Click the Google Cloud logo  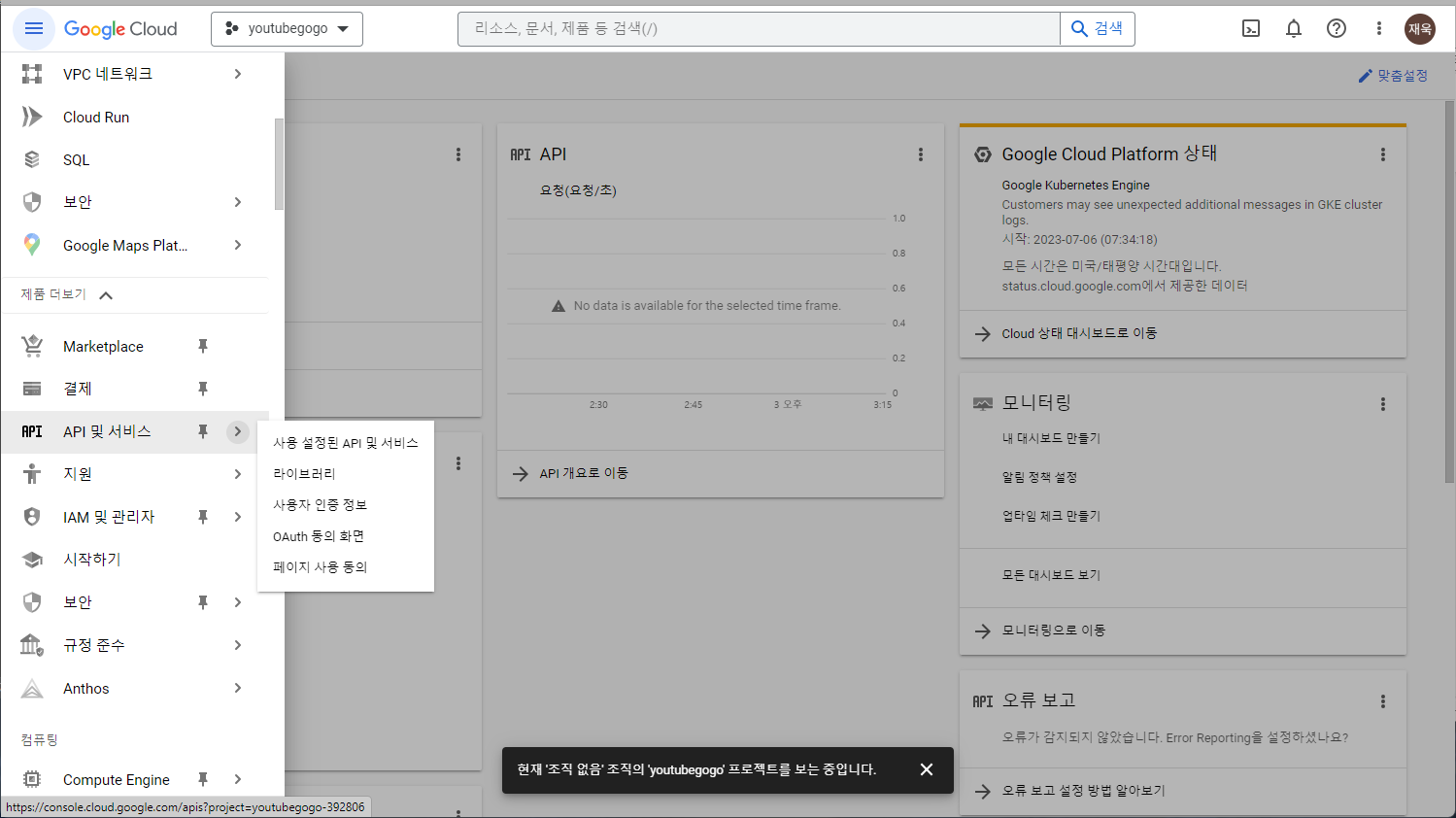(120, 29)
